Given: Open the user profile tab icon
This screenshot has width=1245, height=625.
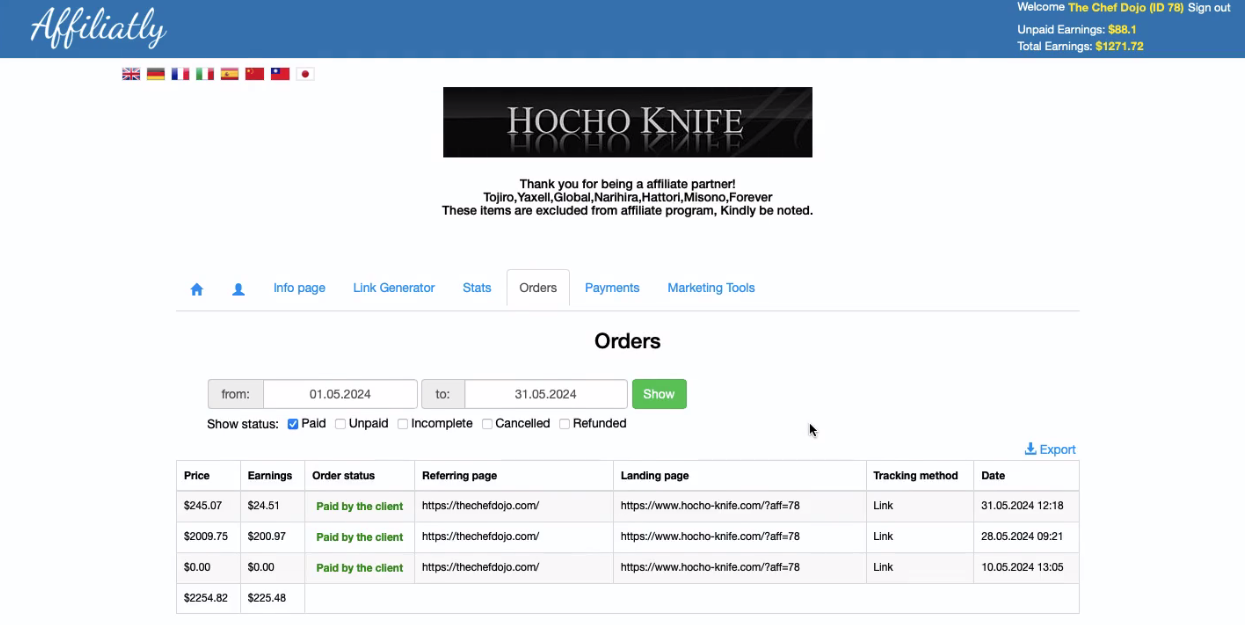Looking at the screenshot, I should click(238, 289).
